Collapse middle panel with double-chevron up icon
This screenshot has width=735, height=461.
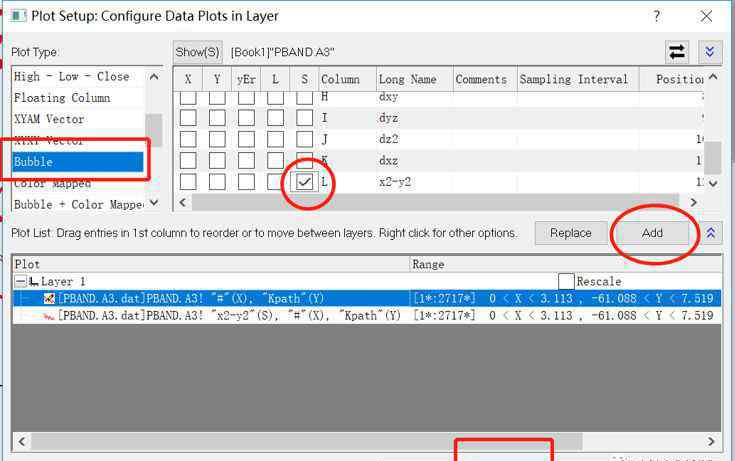click(x=710, y=233)
